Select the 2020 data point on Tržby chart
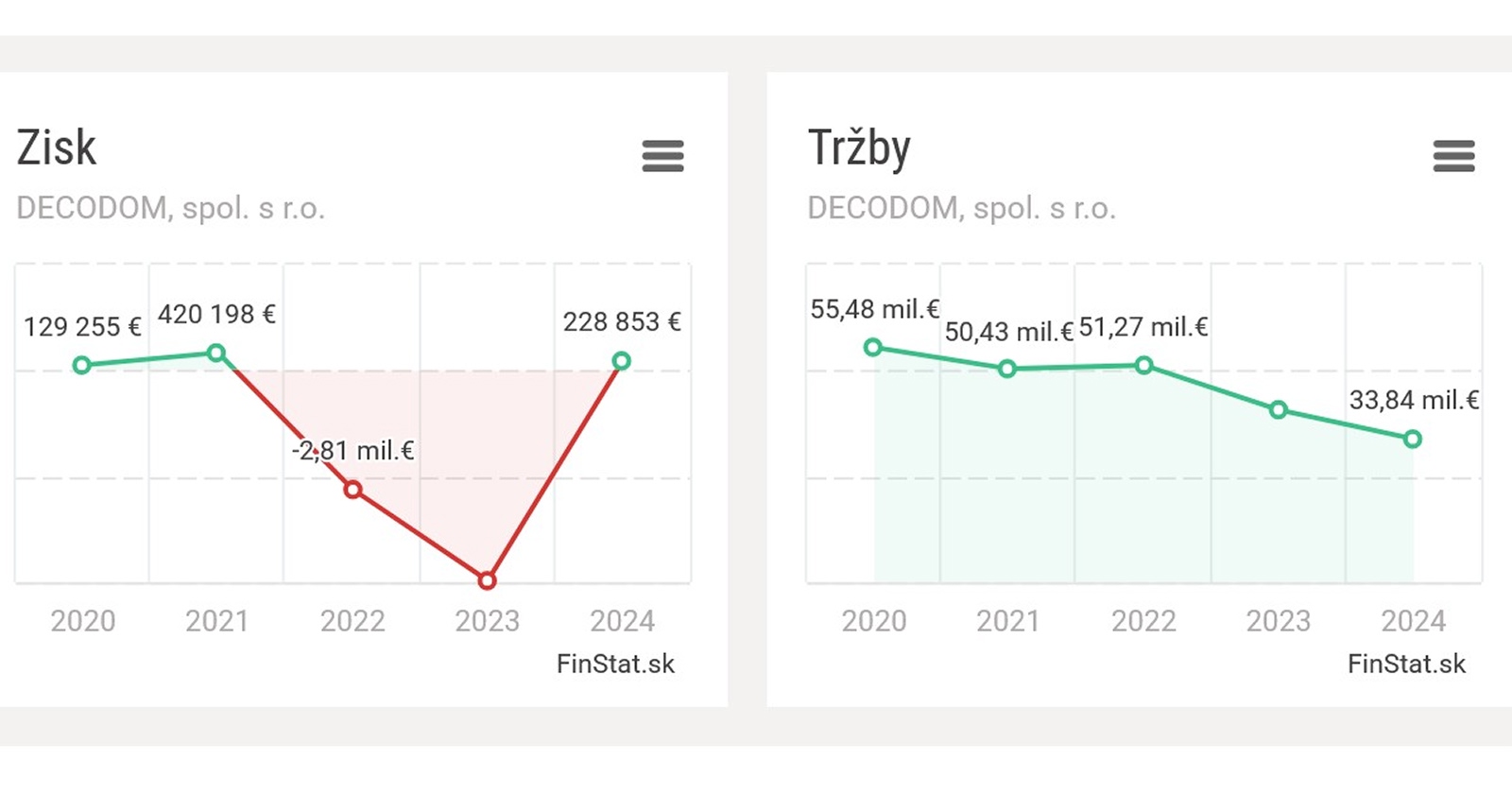The height and width of the screenshot is (794, 1512). pos(873,348)
